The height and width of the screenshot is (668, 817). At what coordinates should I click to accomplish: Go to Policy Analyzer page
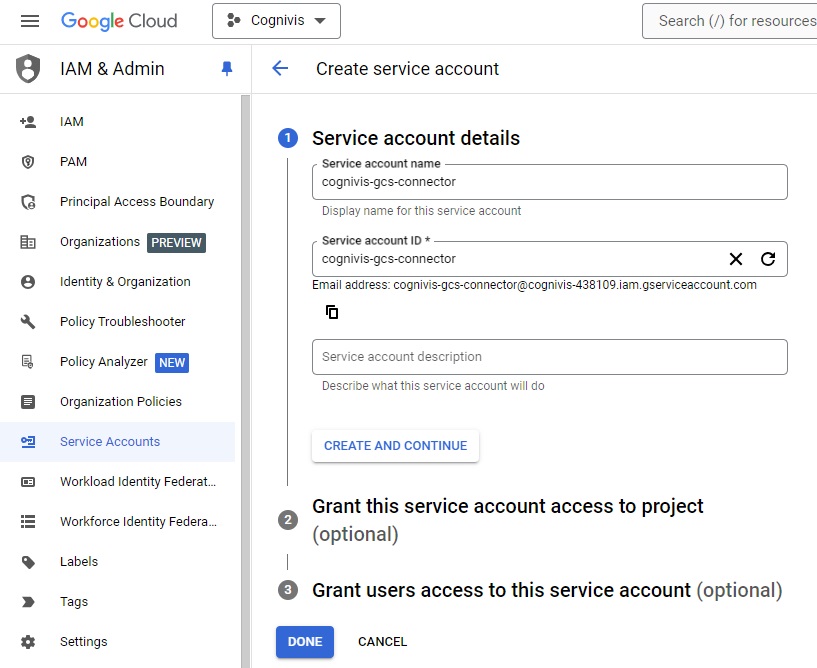tap(103, 362)
